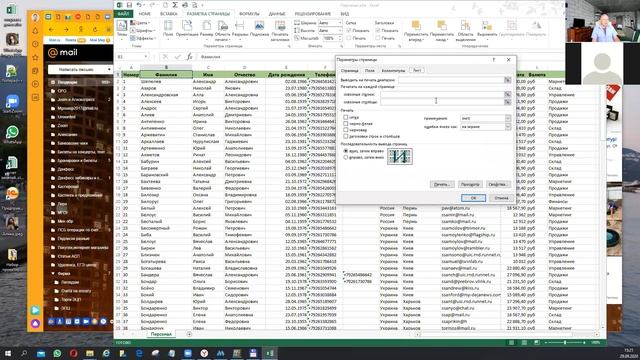
Task: Switch to the Колонтитулы tab in dialog
Action: click(x=393, y=71)
